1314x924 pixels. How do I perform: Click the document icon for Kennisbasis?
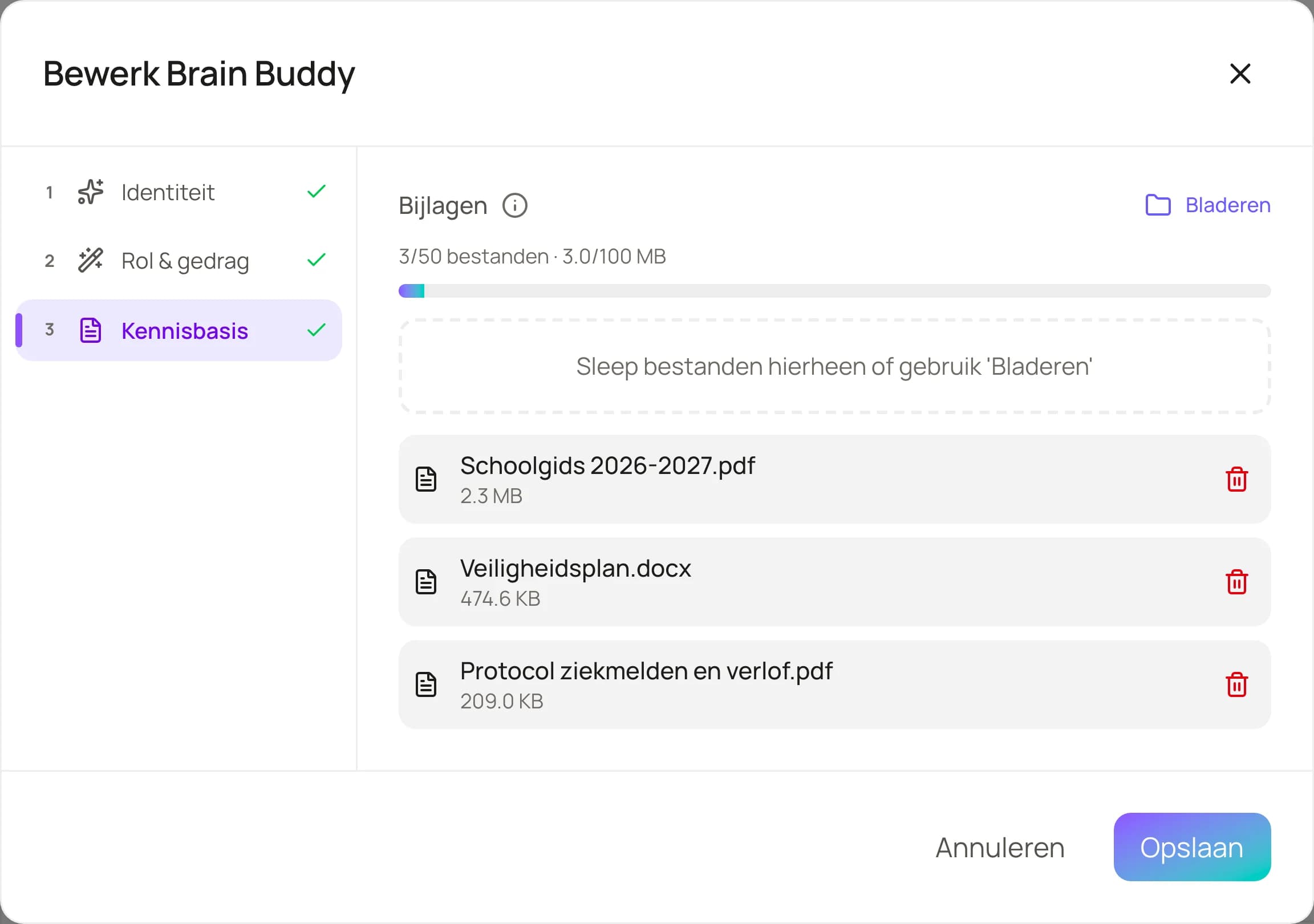91,330
